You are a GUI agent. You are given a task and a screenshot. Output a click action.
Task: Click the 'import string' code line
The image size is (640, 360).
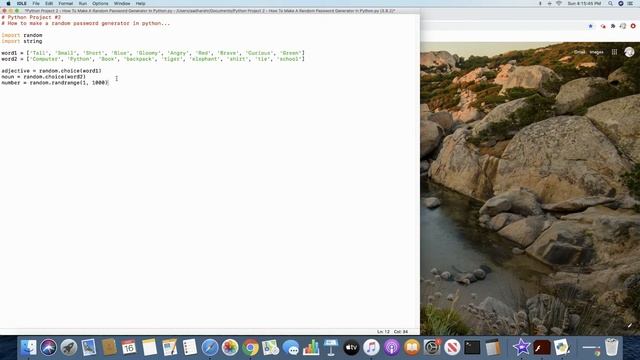tap(22, 41)
